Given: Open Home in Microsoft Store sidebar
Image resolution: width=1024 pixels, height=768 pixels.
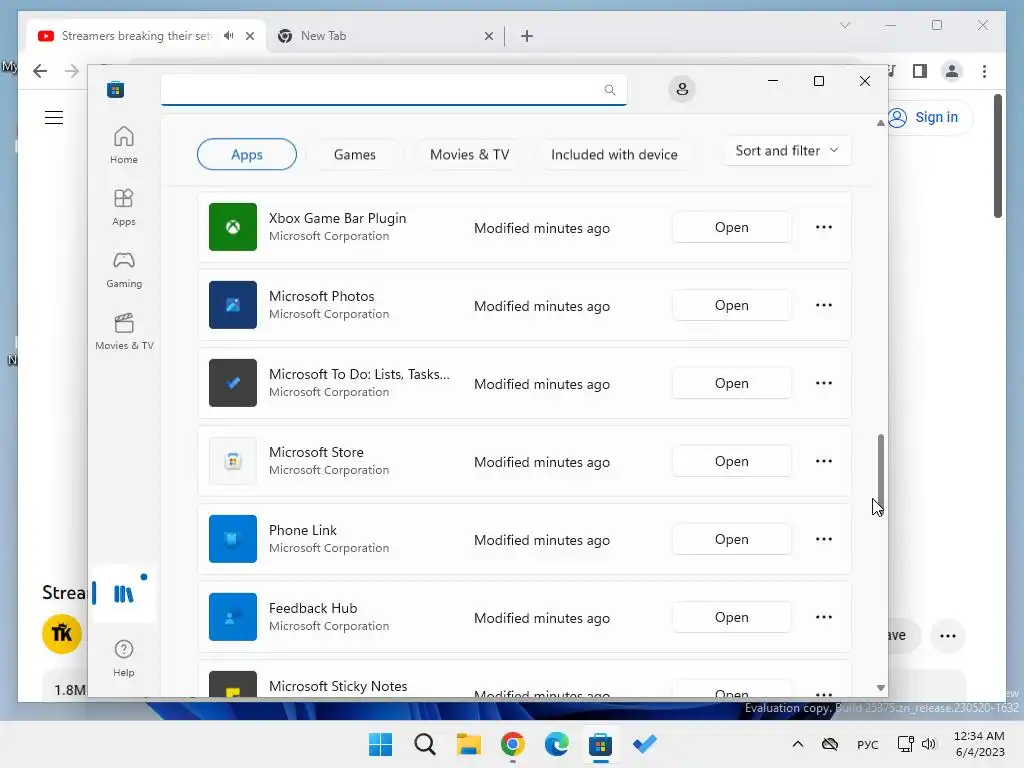Looking at the screenshot, I should coord(123,145).
